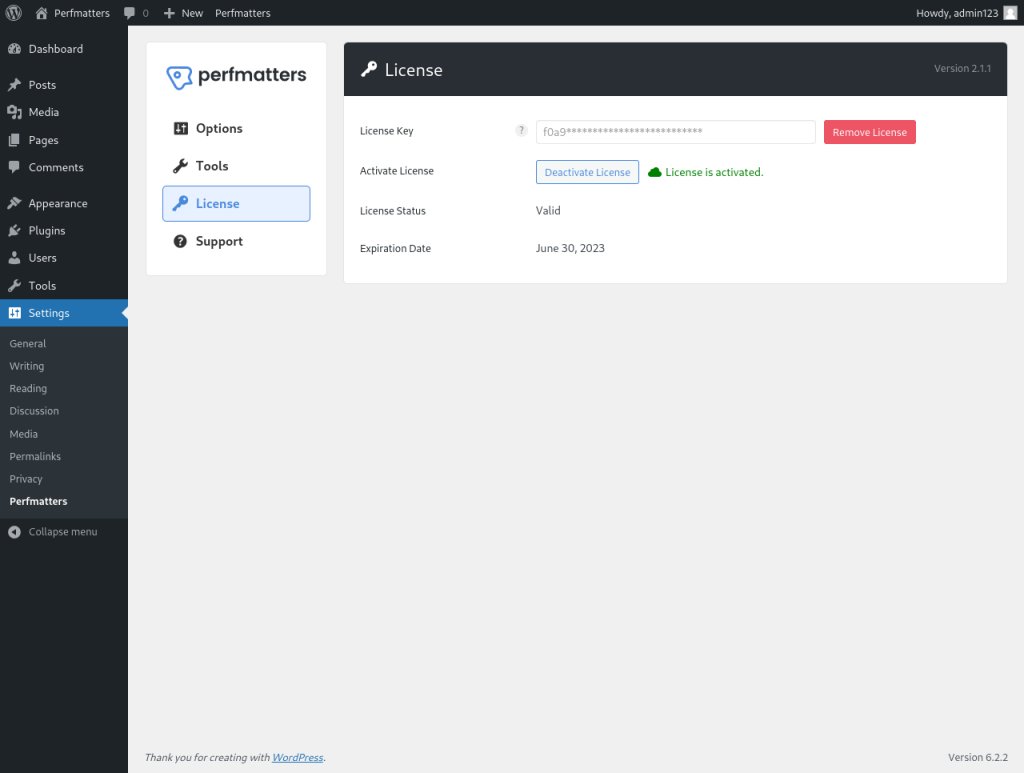Focus the License Key input field
Image resolution: width=1024 pixels, height=773 pixels.
click(675, 132)
